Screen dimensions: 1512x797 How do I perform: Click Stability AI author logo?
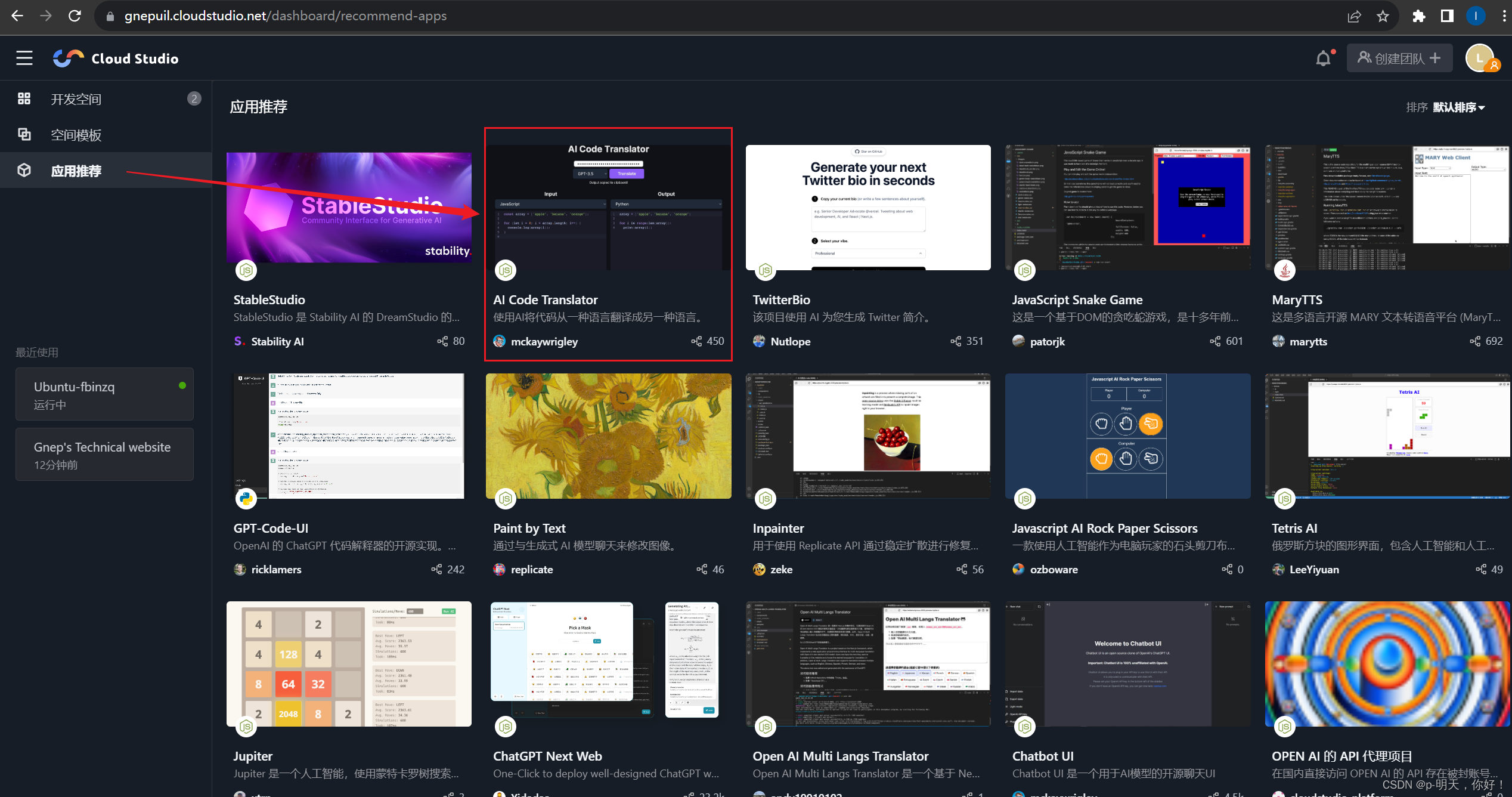coord(240,341)
